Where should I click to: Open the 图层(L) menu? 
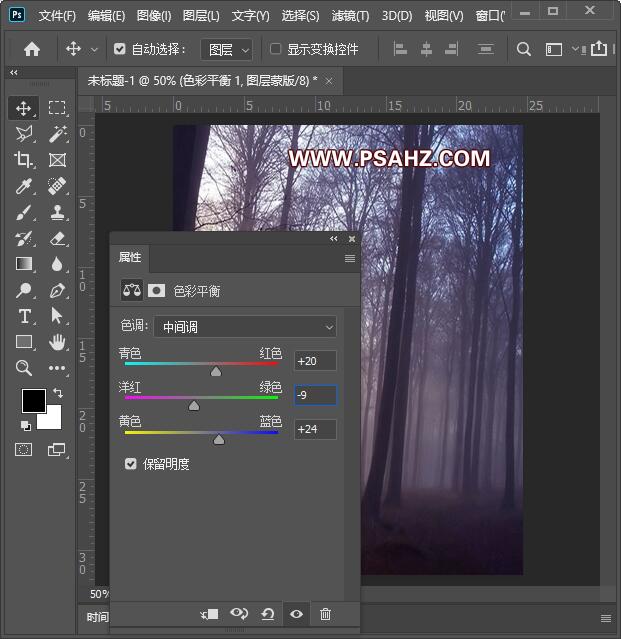(x=201, y=16)
